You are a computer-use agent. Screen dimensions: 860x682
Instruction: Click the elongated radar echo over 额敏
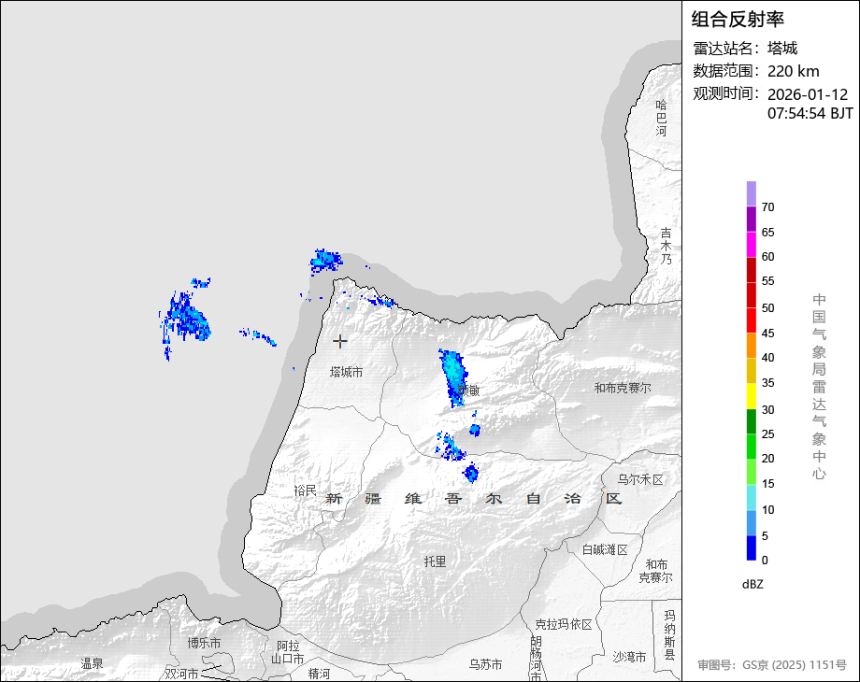[x=453, y=376]
